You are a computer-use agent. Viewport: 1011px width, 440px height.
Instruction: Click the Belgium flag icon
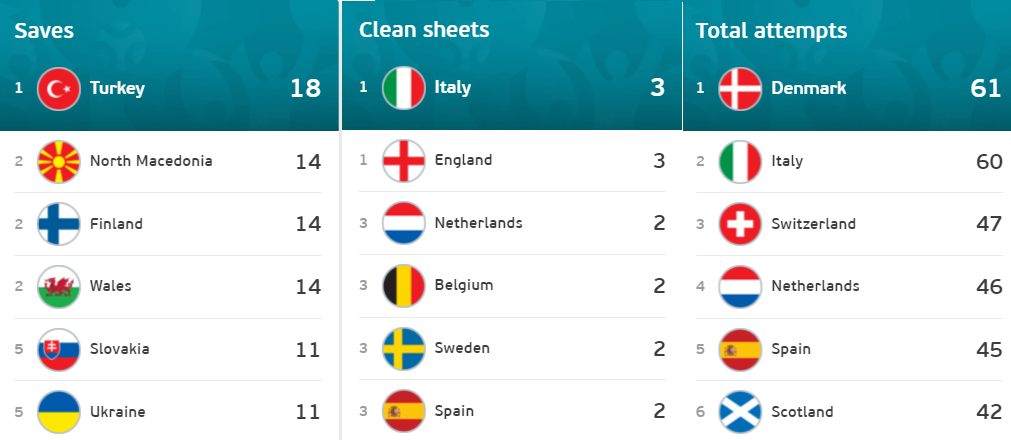[404, 286]
